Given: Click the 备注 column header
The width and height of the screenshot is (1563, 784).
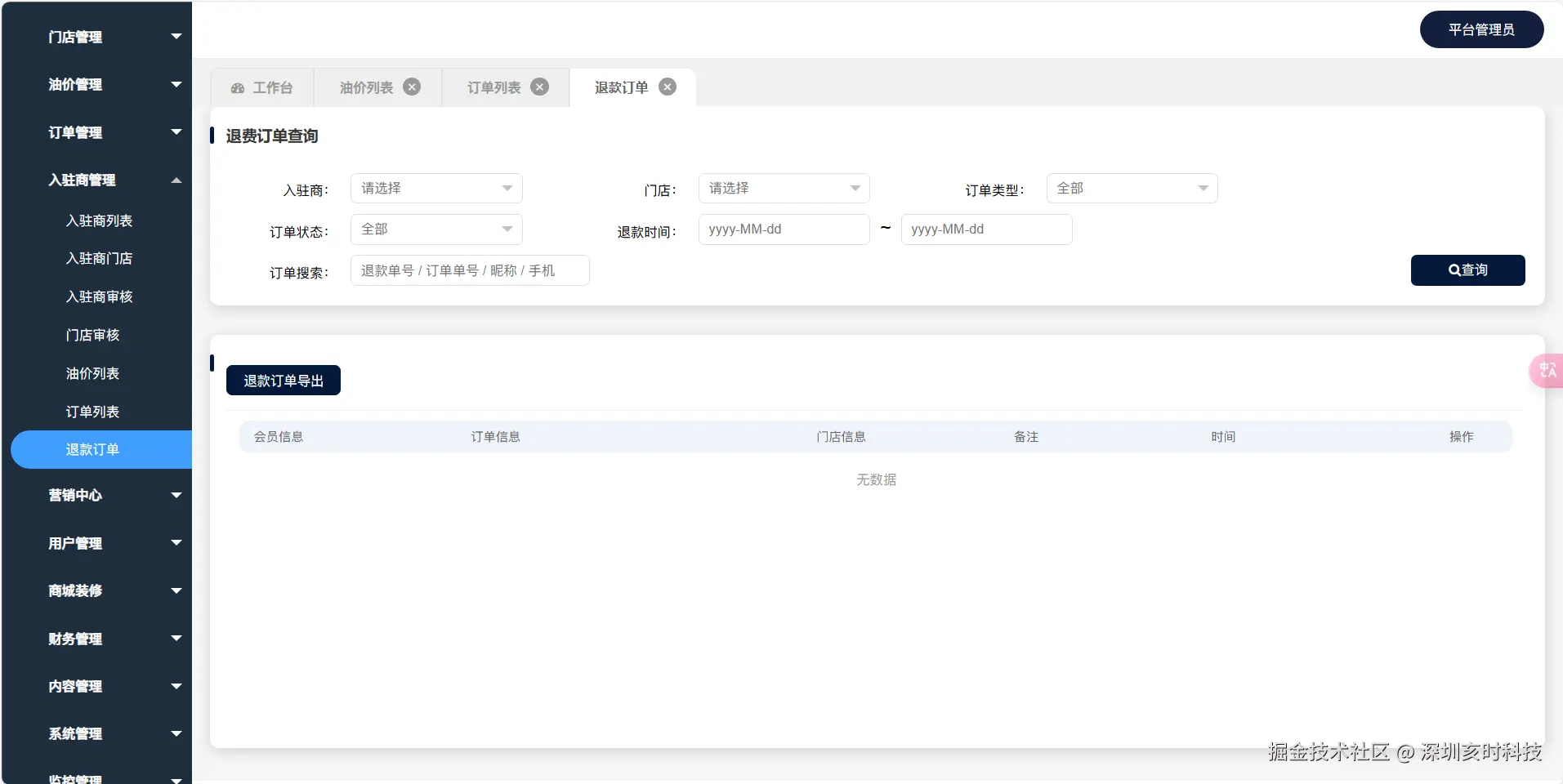Looking at the screenshot, I should tap(1026, 437).
